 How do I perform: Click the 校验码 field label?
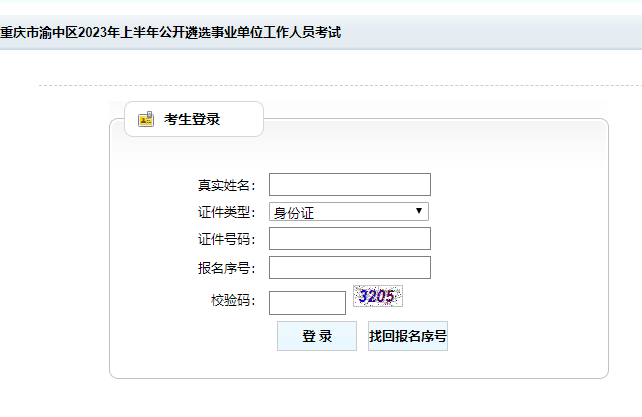coord(233,301)
